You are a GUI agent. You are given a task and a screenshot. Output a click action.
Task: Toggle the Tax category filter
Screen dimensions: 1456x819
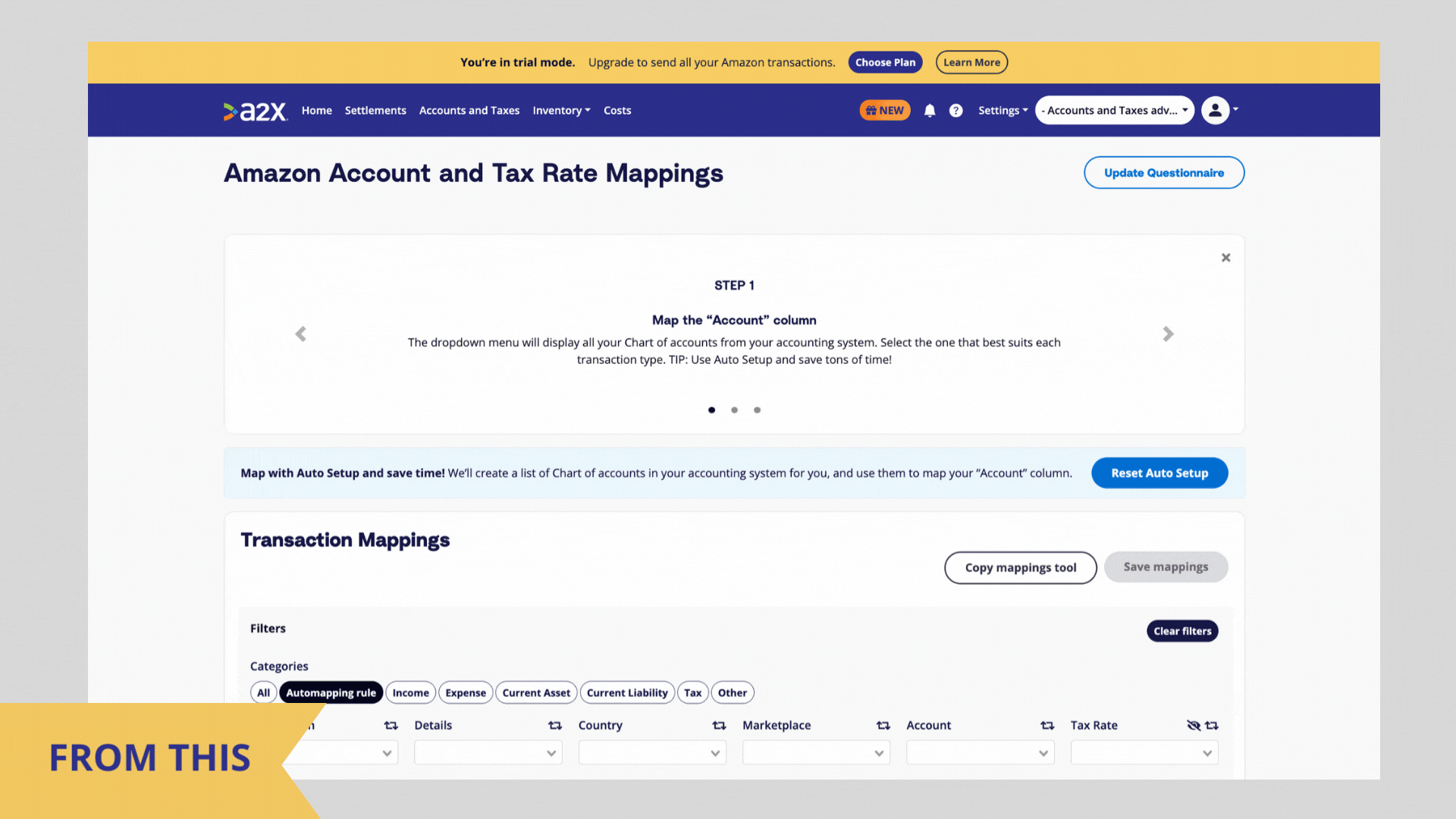pos(692,693)
